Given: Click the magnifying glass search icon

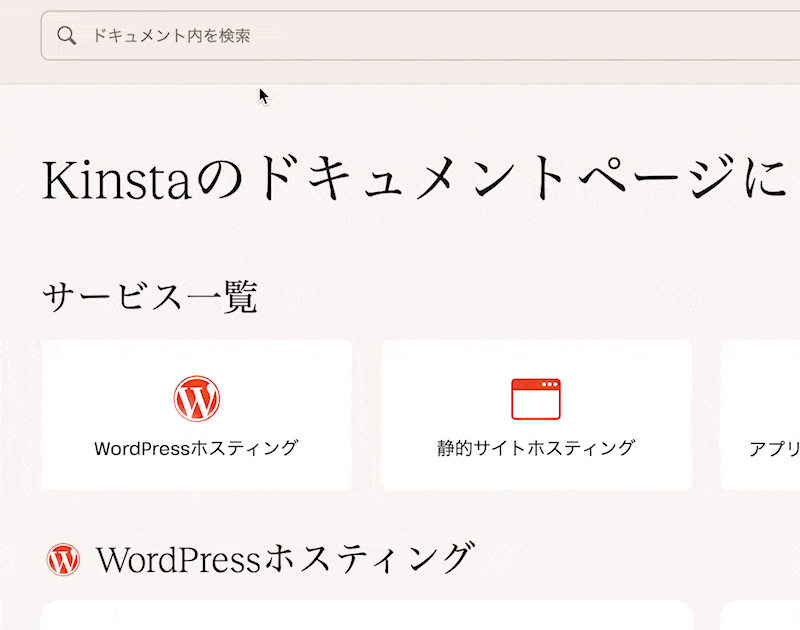Looking at the screenshot, I should tap(66, 36).
